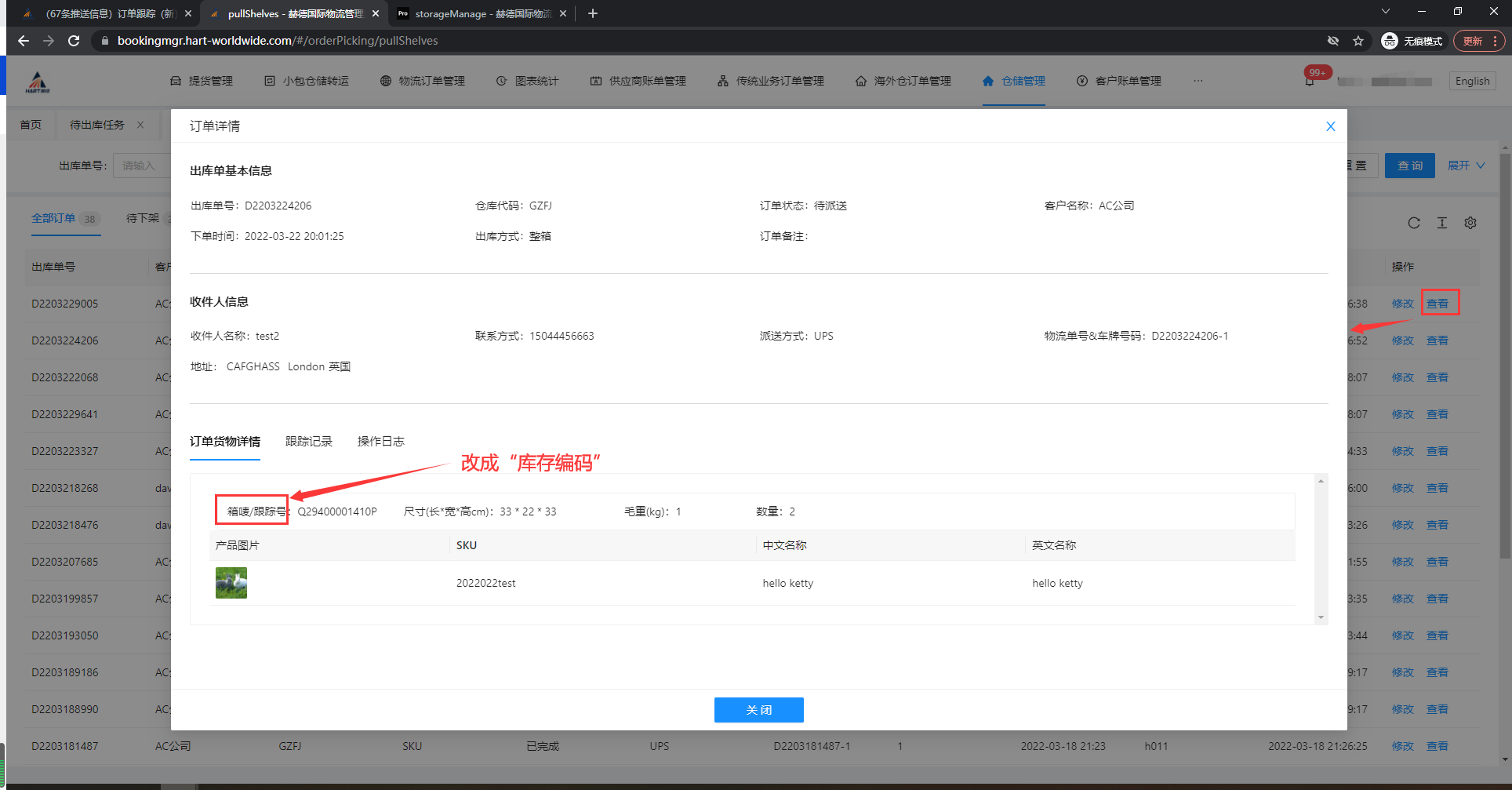Open the more menu ellipsis in navigation
The image size is (1512, 790).
pos(1198,81)
